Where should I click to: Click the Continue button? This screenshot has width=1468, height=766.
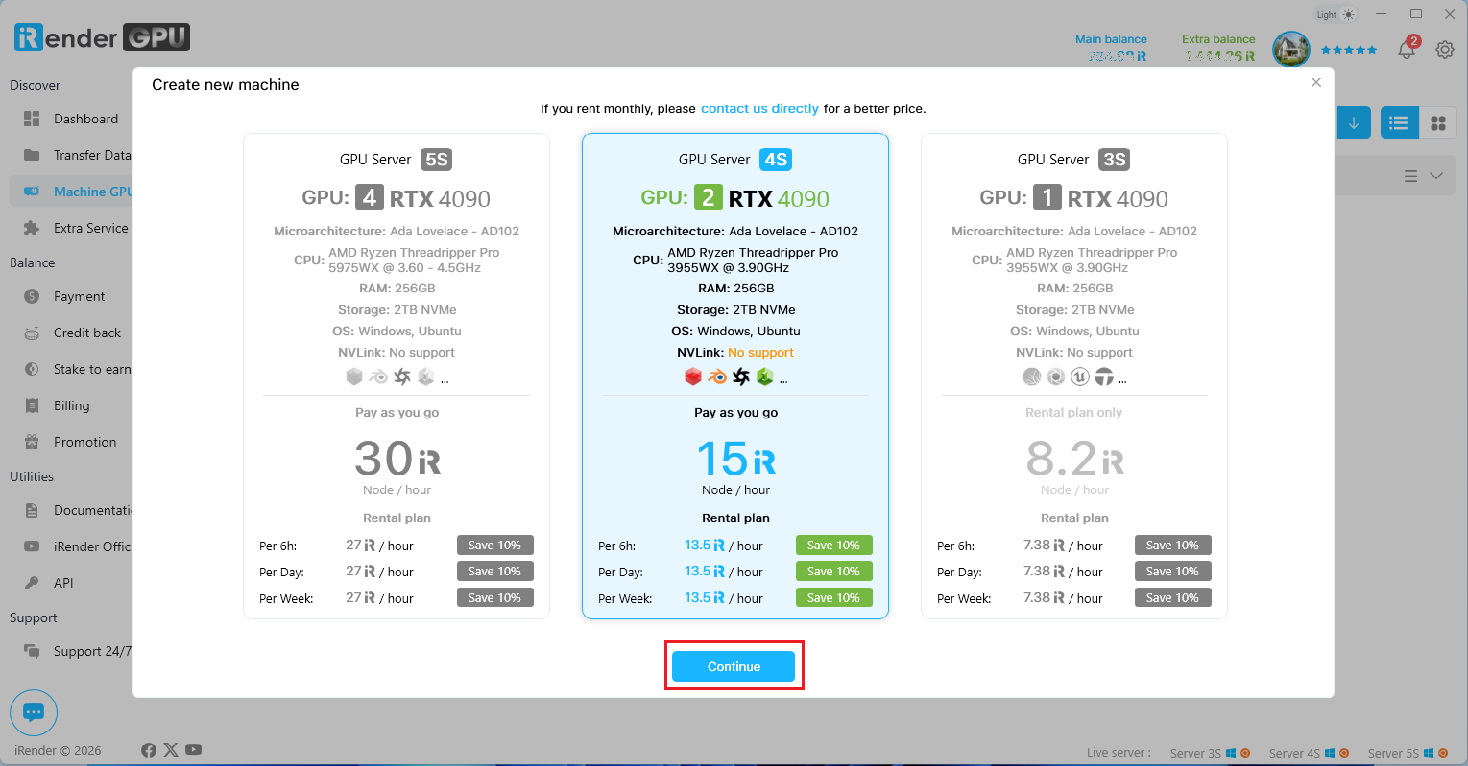[x=734, y=667]
